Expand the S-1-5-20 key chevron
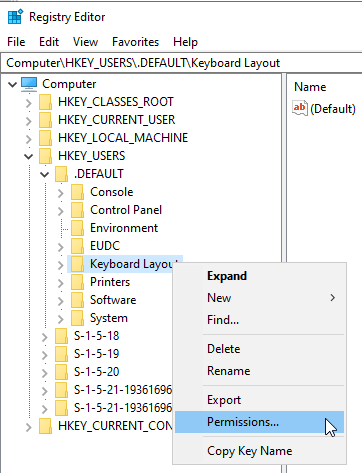The image size is (362, 473). point(45,373)
